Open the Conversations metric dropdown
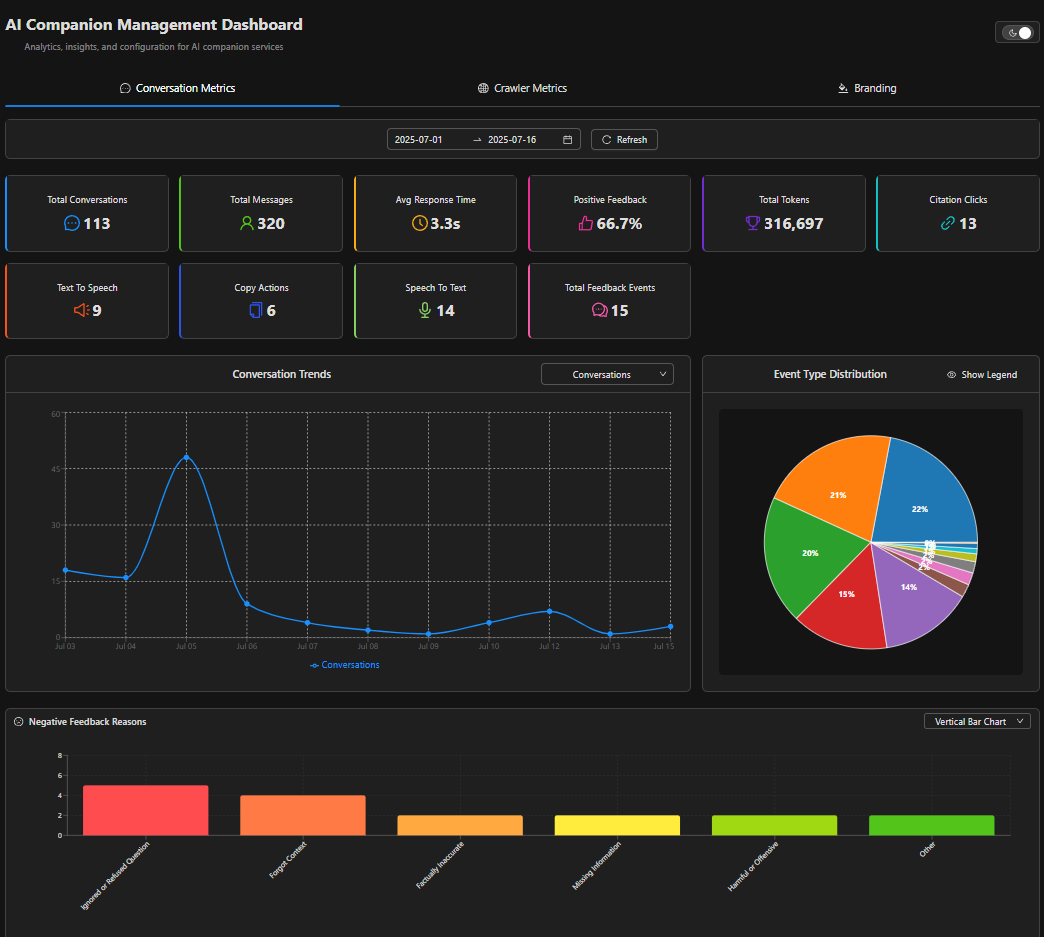The image size is (1044, 937). pos(607,373)
